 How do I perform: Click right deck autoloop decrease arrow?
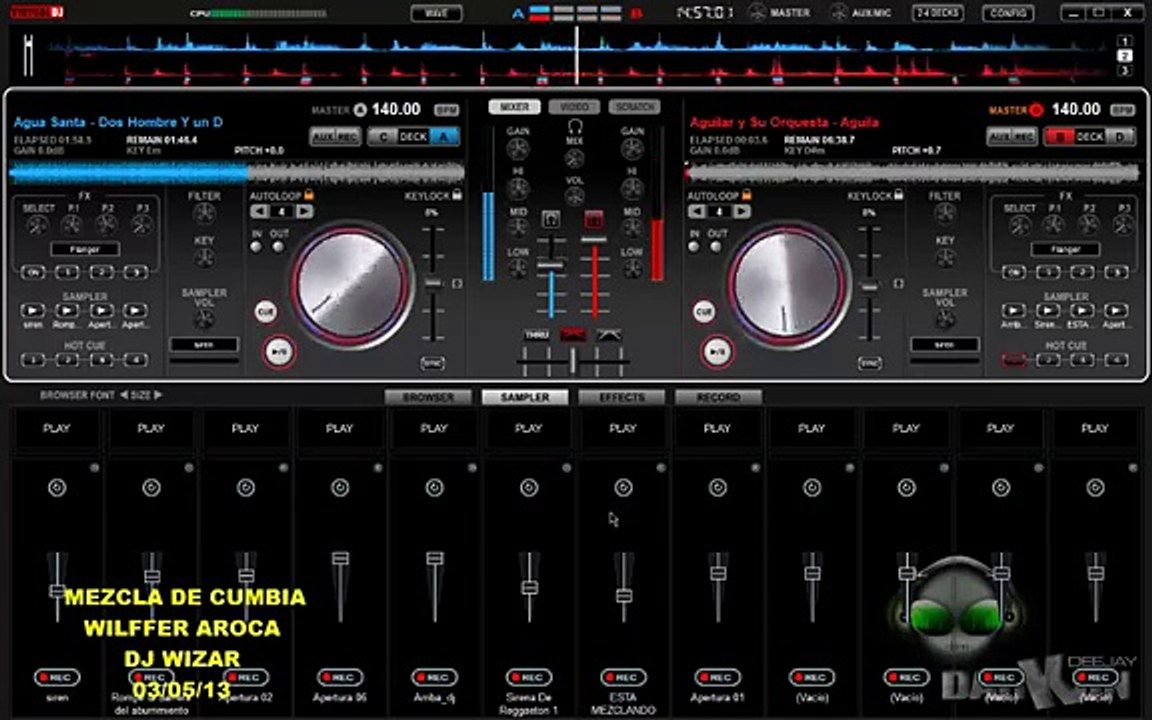pyautogui.click(x=696, y=212)
